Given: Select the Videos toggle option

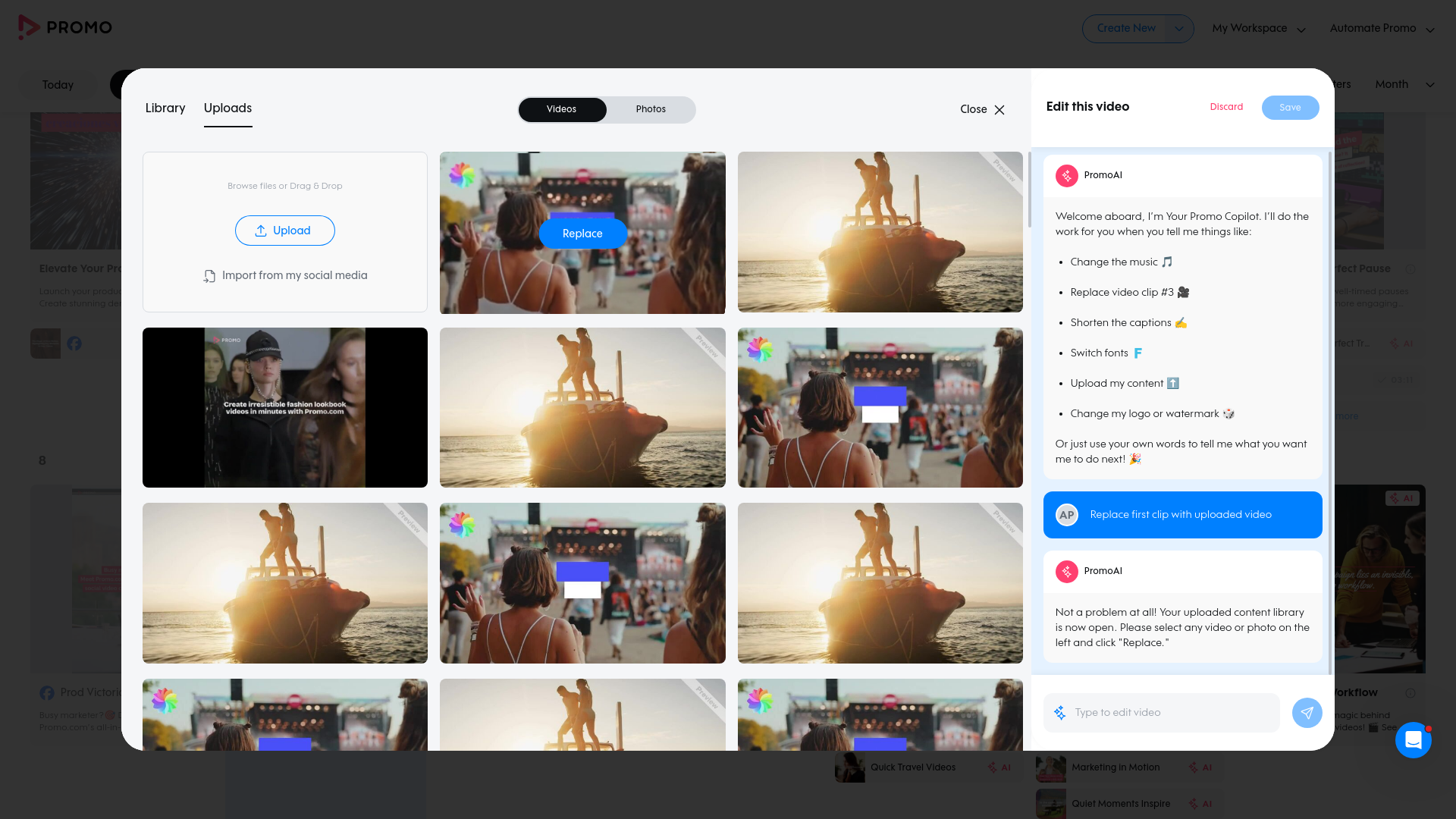Looking at the screenshot, I should [562, 110].
